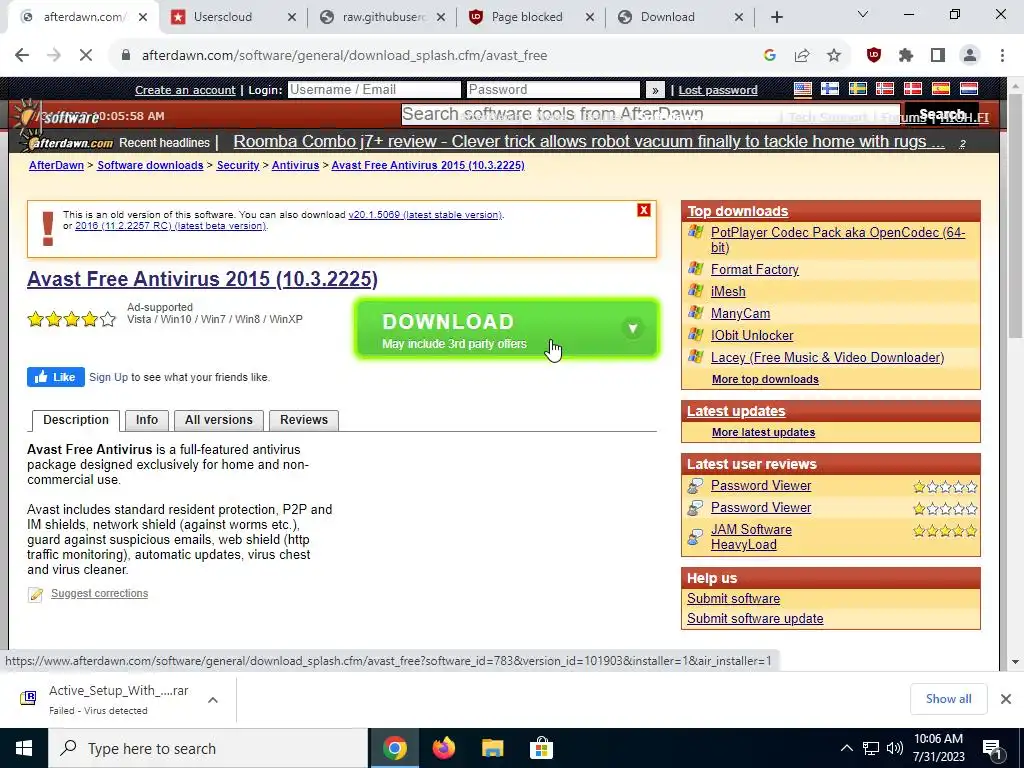Show hidden system tray icons
This screenshot has height=768, width=1024.
coord(846,748)
